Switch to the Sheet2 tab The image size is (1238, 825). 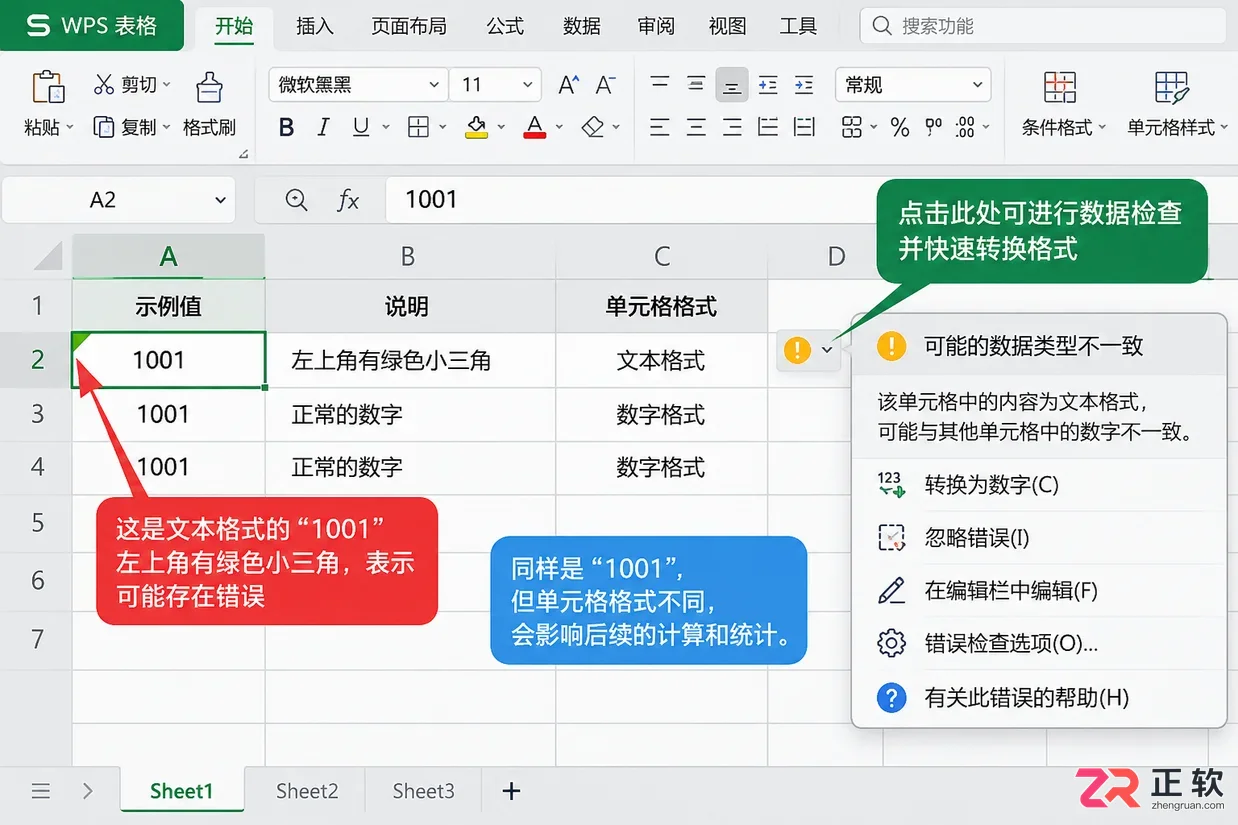[307, 791]
